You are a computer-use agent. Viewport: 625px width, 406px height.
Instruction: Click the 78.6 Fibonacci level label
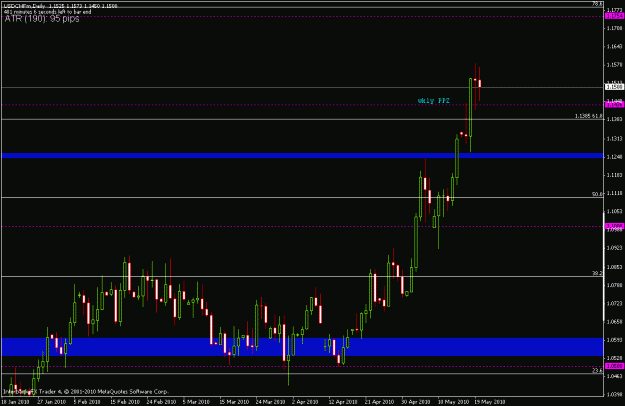pyautogui.click(x=597, y=4)
